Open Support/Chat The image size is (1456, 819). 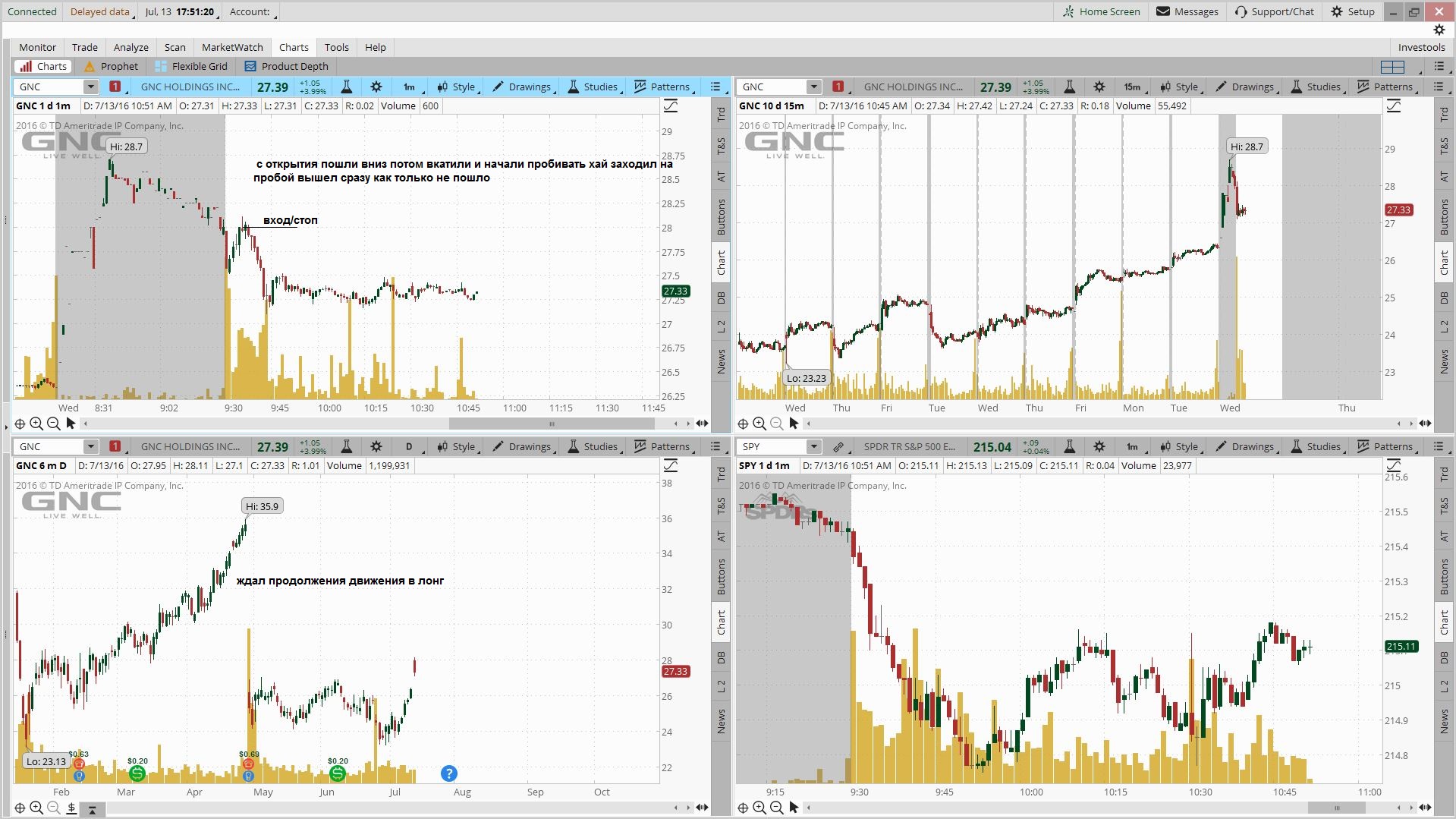[x=1275, y=11]
